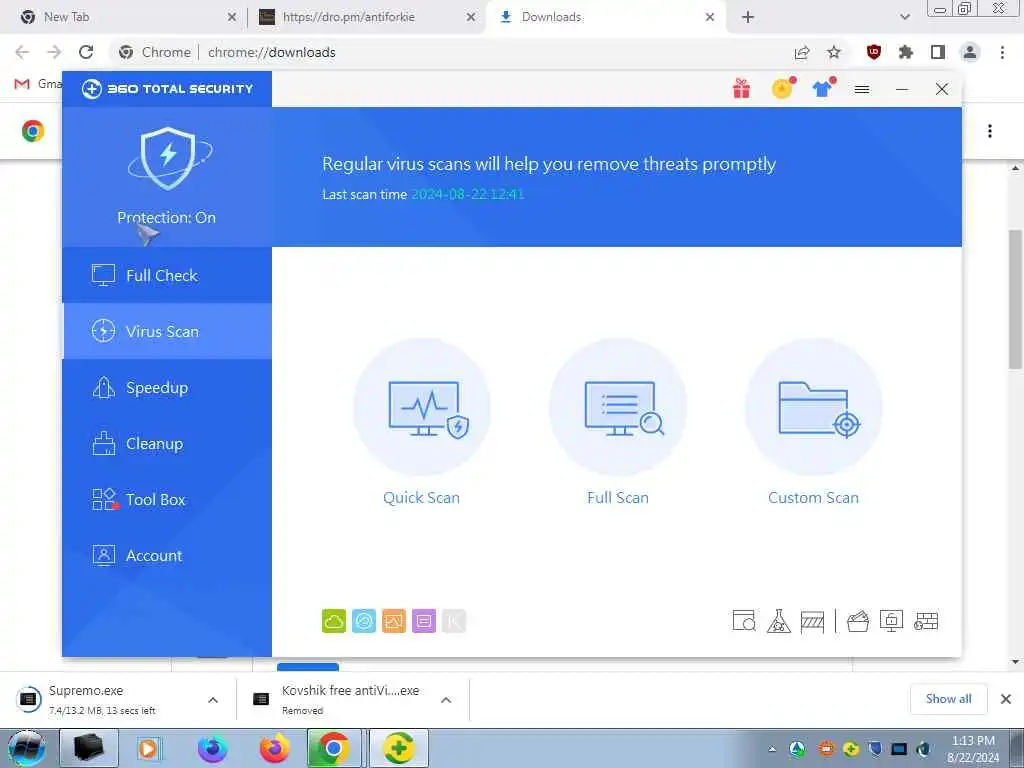Expand options for Supremo.exe download
Screen dimensions: 1024x768
[x=213, y=700]
